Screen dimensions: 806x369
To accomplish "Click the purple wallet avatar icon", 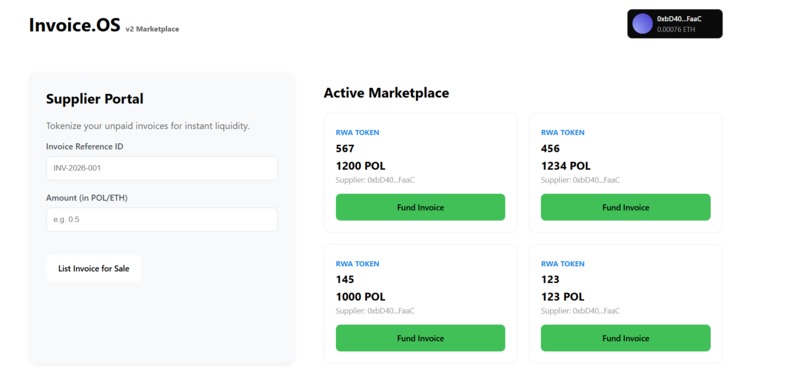I will click(643, 24).
